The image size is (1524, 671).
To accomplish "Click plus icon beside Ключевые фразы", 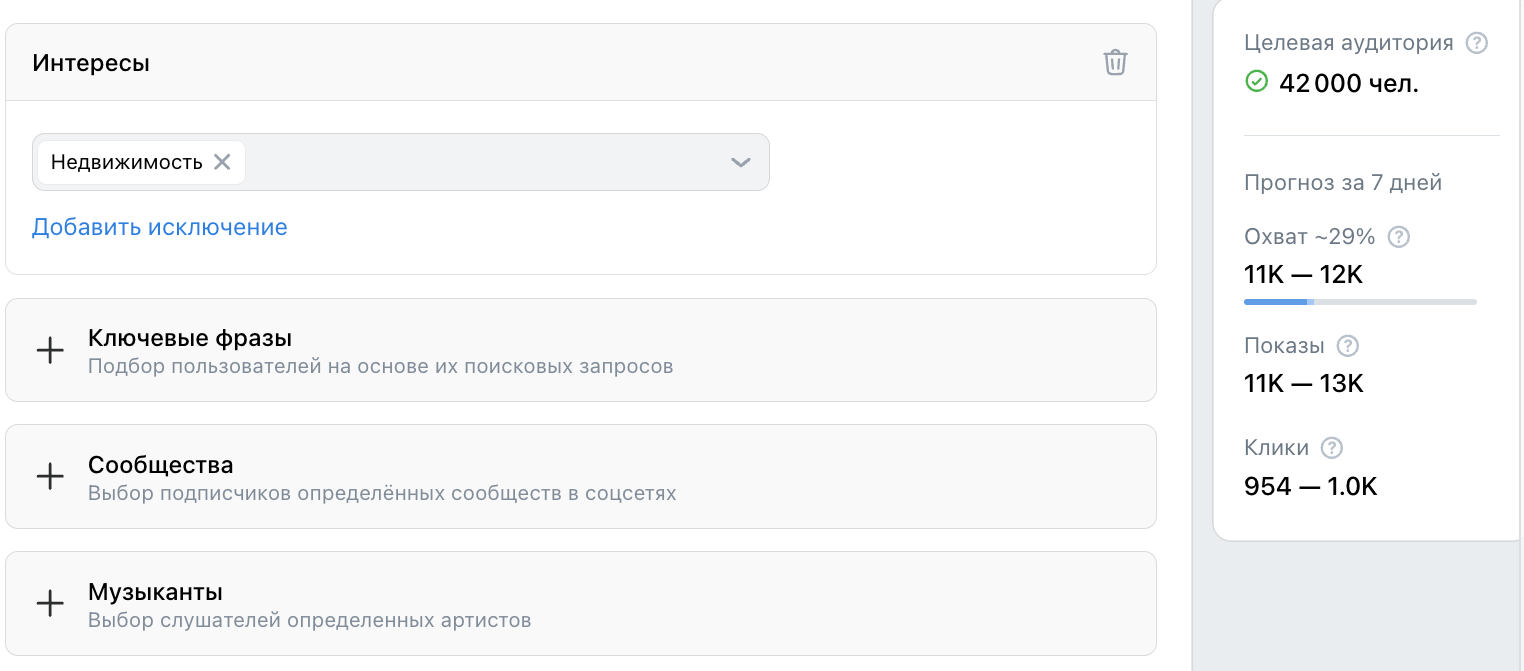I will tap(50, 350).
